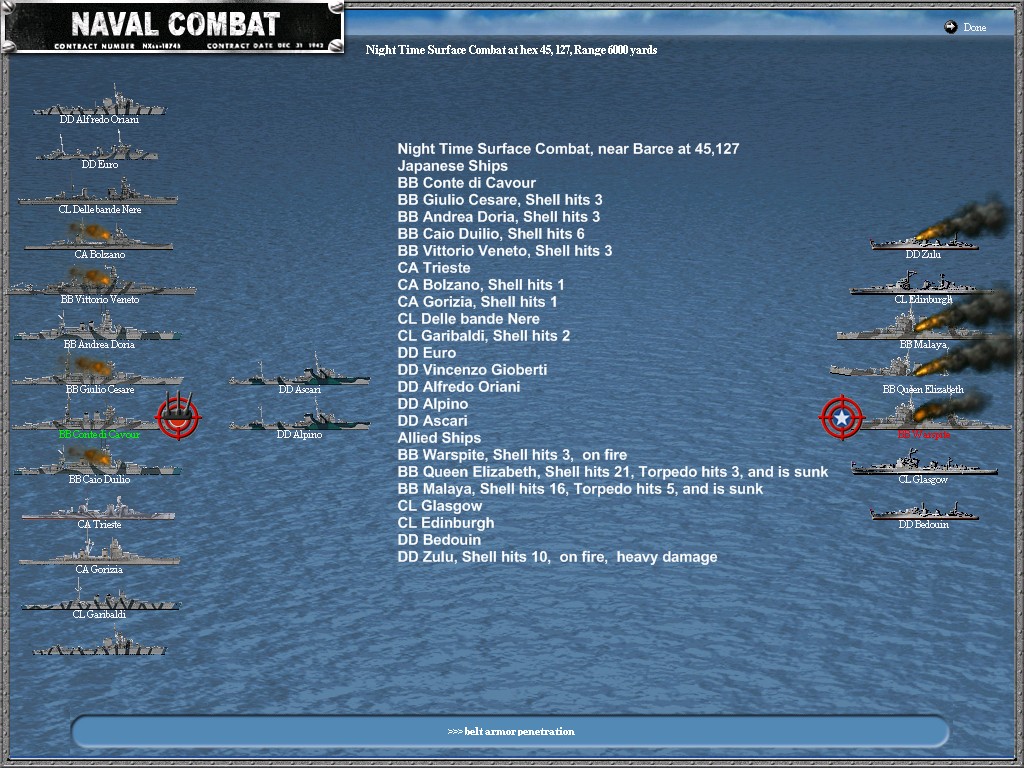1024x768 pixels.
Task: Click the Naval Combat title plaque
Action: click(174, 27)
